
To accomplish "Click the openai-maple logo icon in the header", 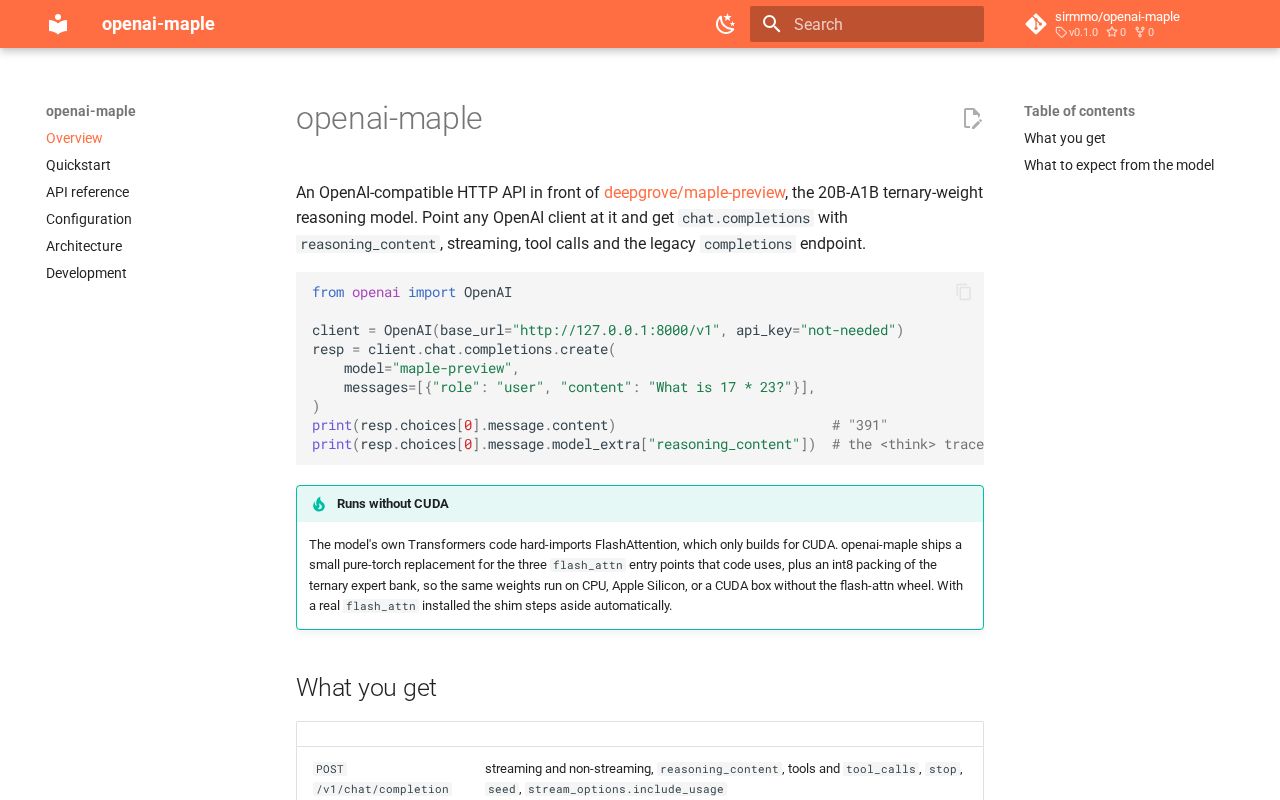I will [x=58, y=24].
